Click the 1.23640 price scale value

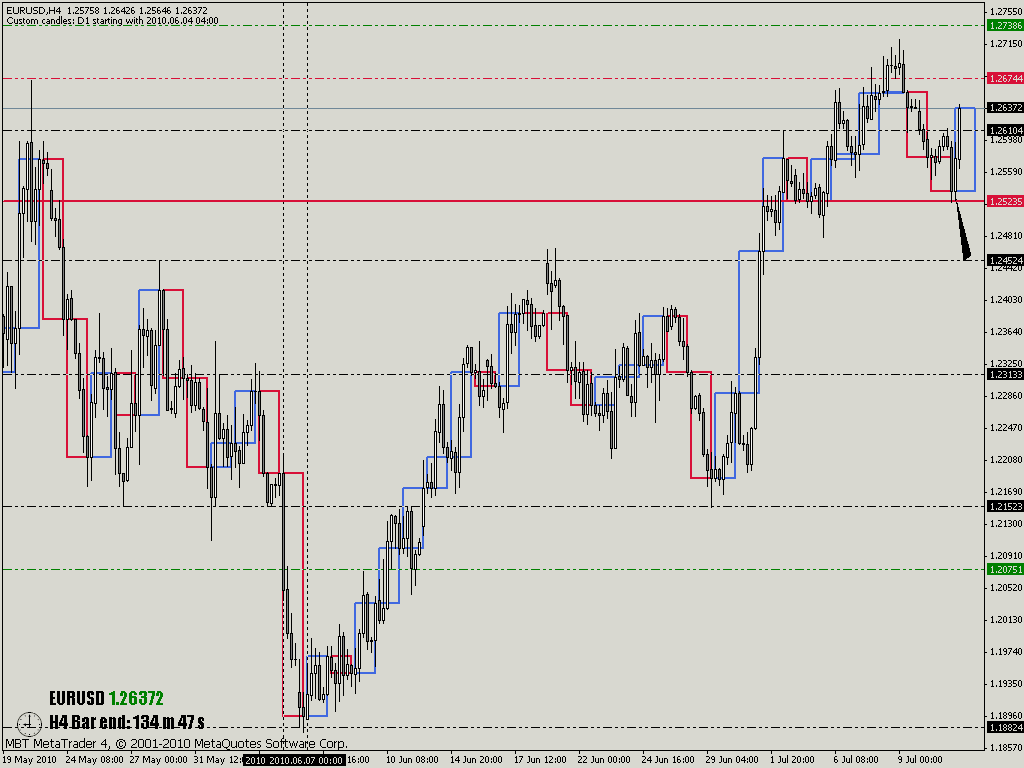(x=1006, y=331)
